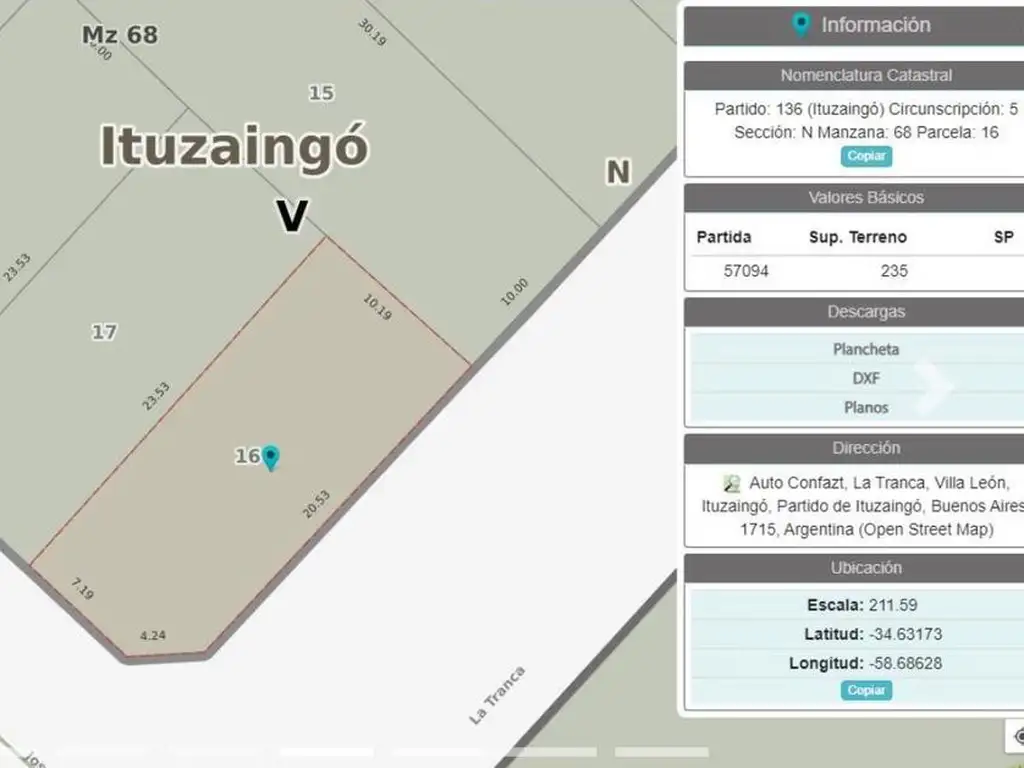
Task: Click the Partida value 57094
Action: (x=746, y=270)
